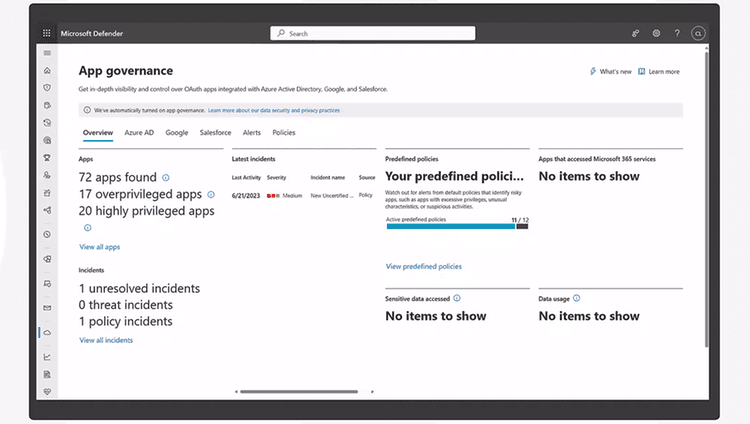Click the vertical page scrollbar
750x424 pixels.
click(x=706, y=199)
